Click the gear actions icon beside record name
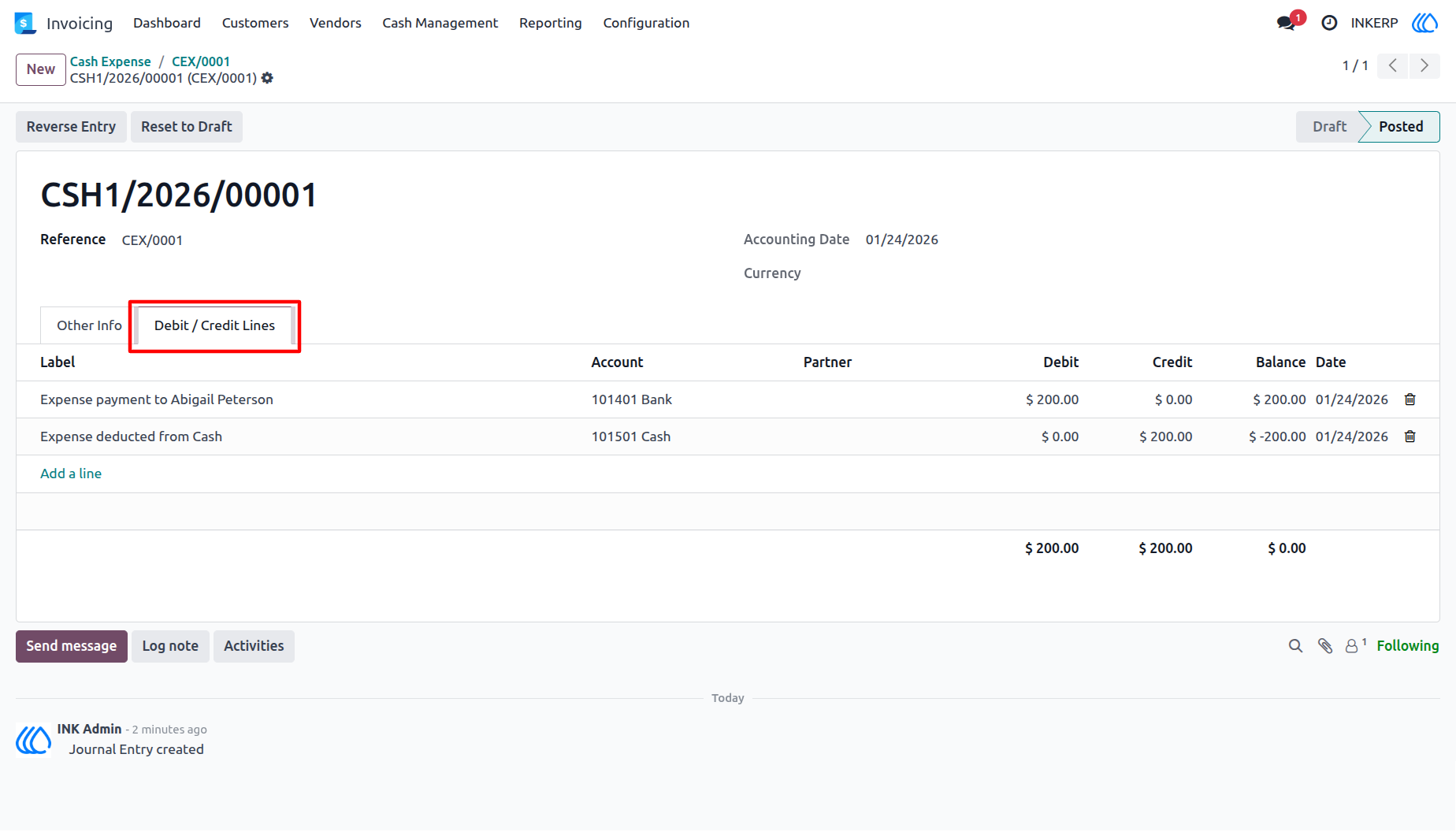 267,78
